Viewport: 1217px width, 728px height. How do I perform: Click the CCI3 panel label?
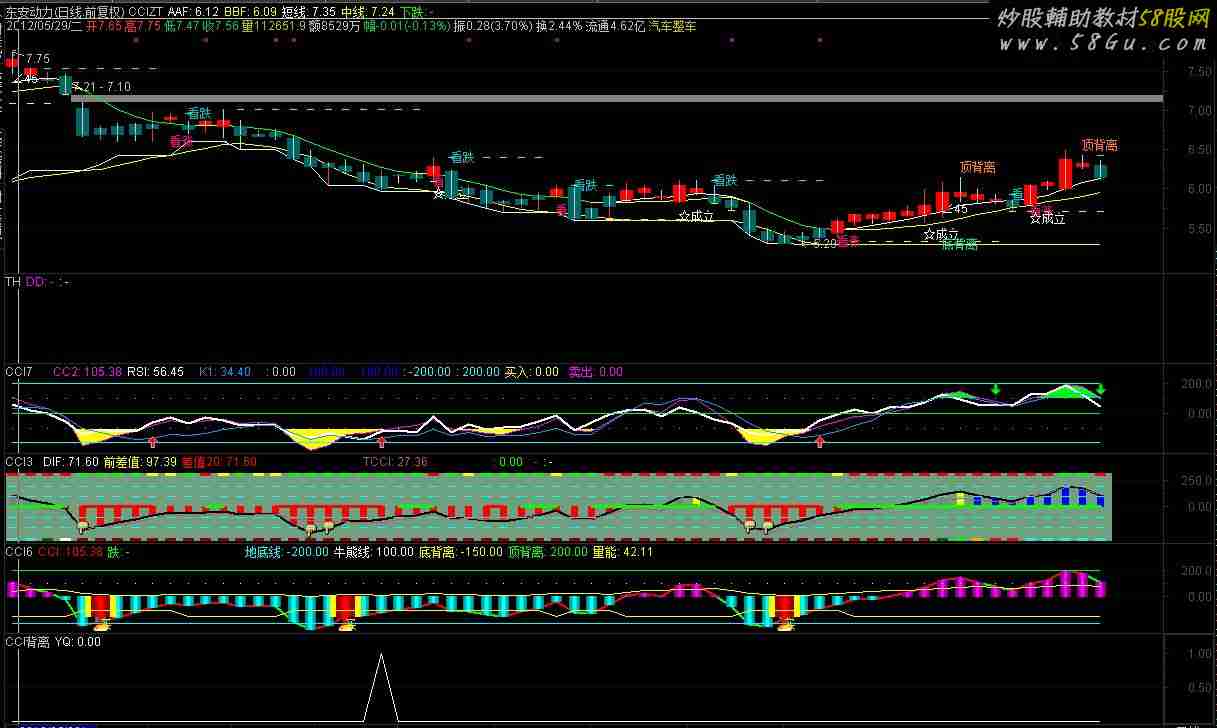pos(19,462)
